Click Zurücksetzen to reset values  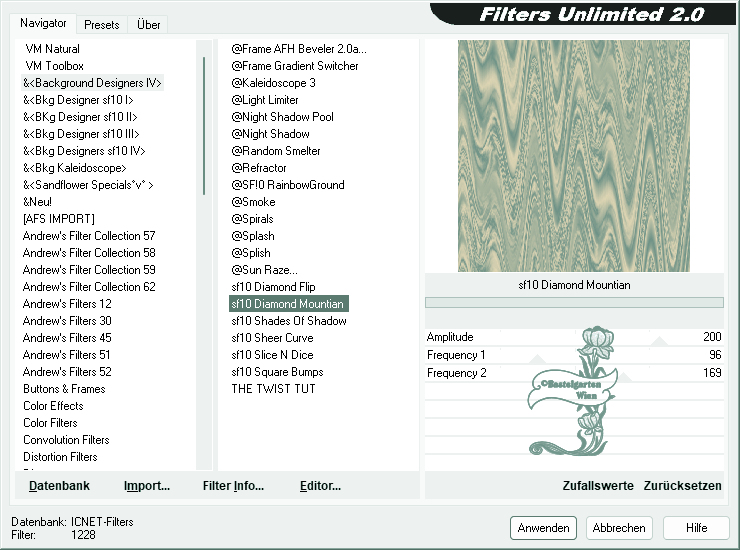pos(682,486)
